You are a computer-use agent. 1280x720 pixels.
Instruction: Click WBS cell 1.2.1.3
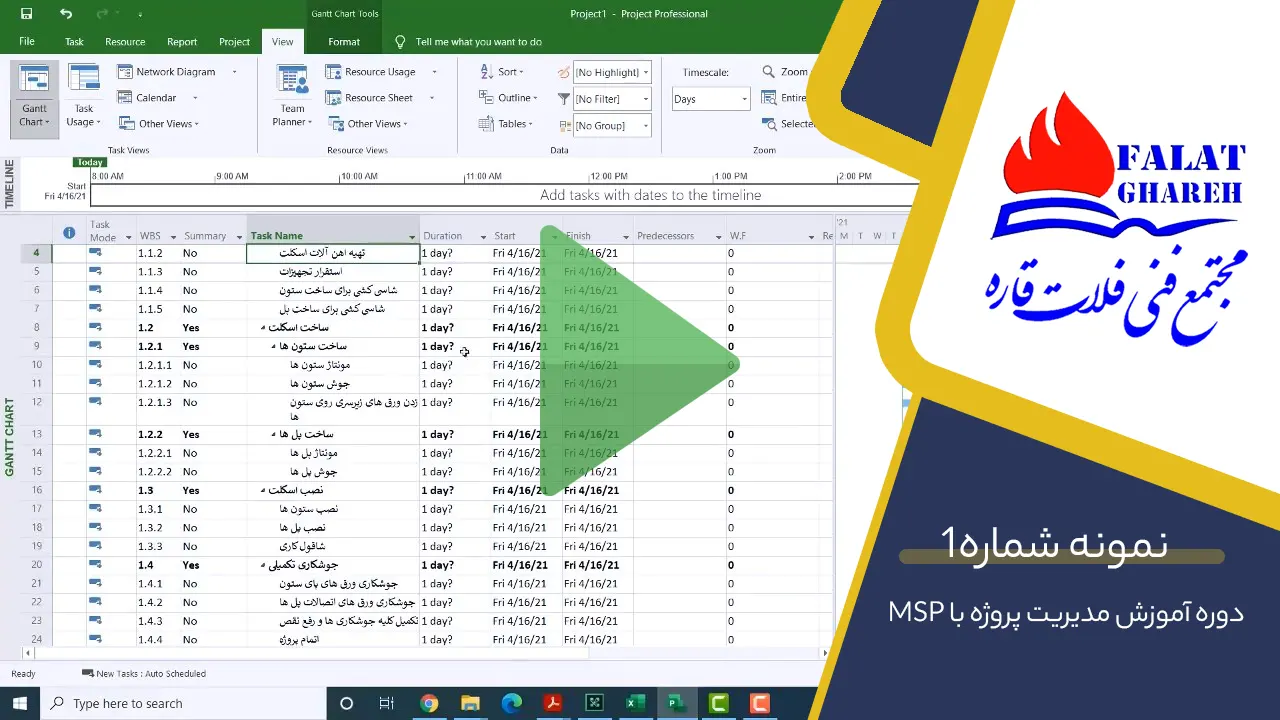click(x=157, y=403)
